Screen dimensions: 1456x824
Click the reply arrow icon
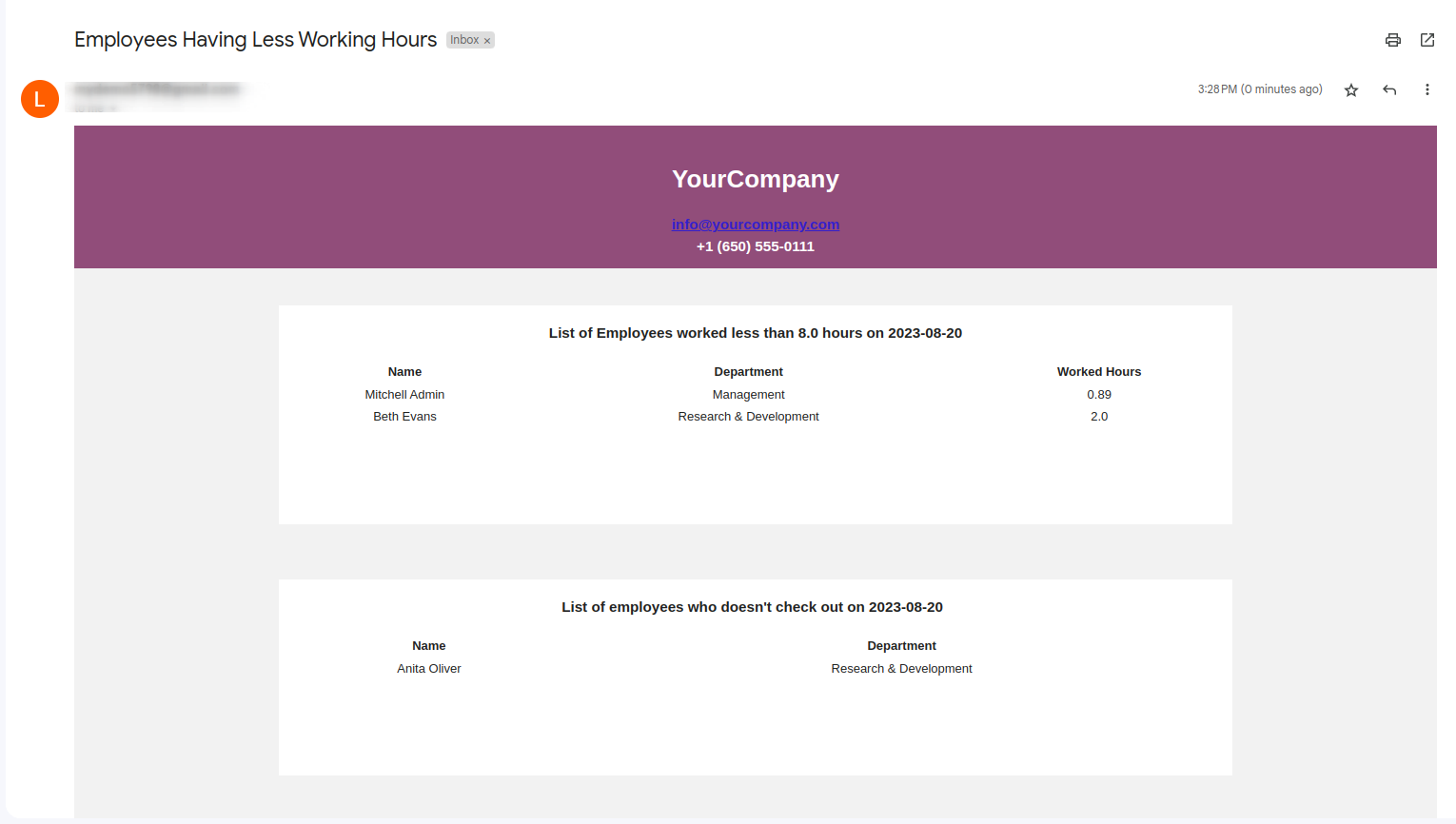click(x=1389, y=90)
